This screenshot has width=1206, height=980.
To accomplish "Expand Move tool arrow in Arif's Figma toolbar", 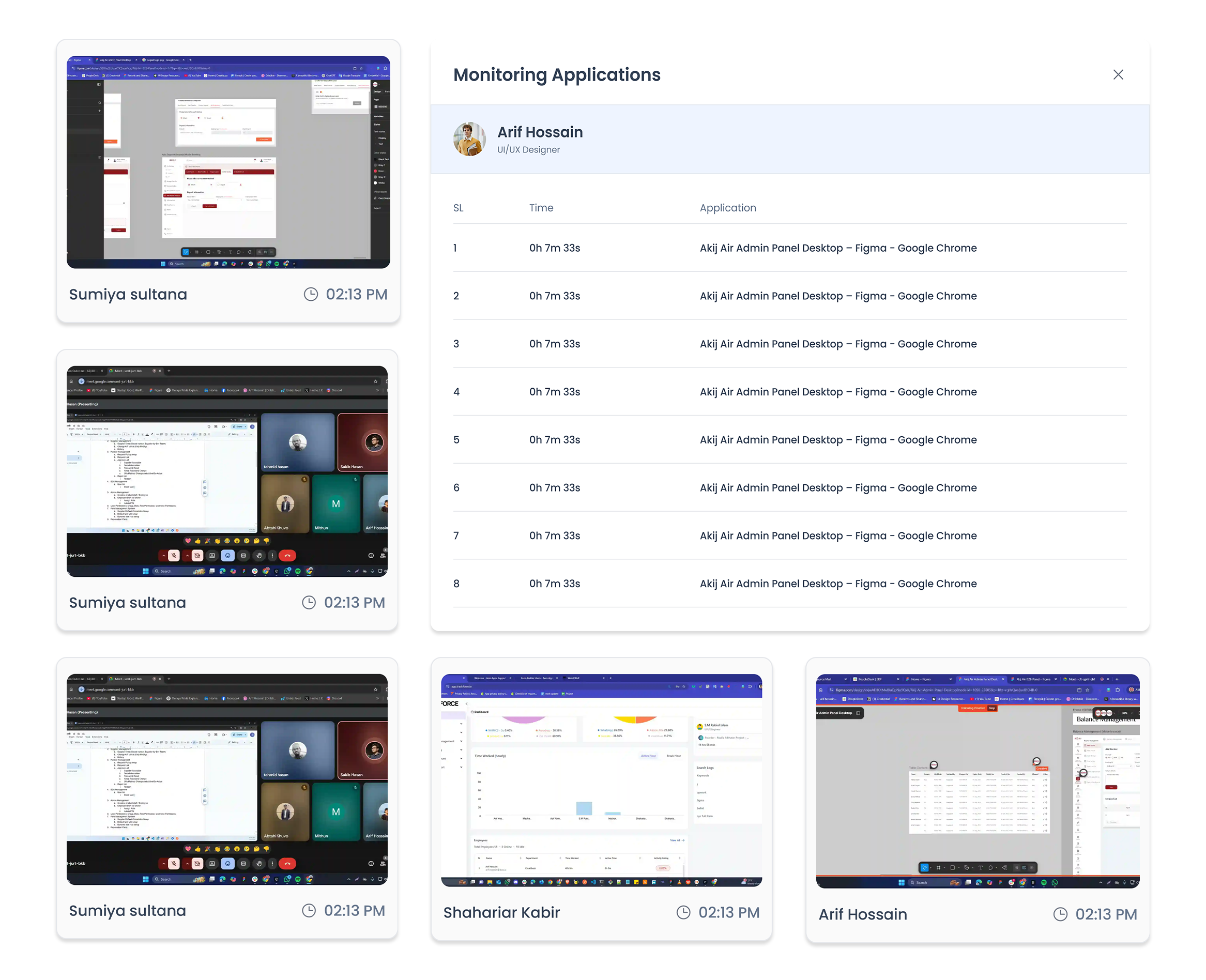I will (x=931, y=868).
